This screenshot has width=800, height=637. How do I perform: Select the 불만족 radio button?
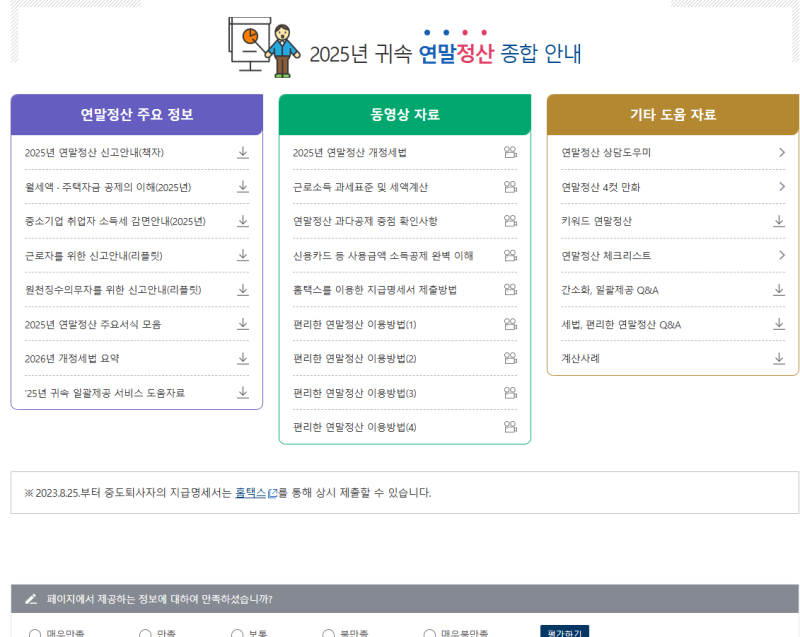click(328, 634)
